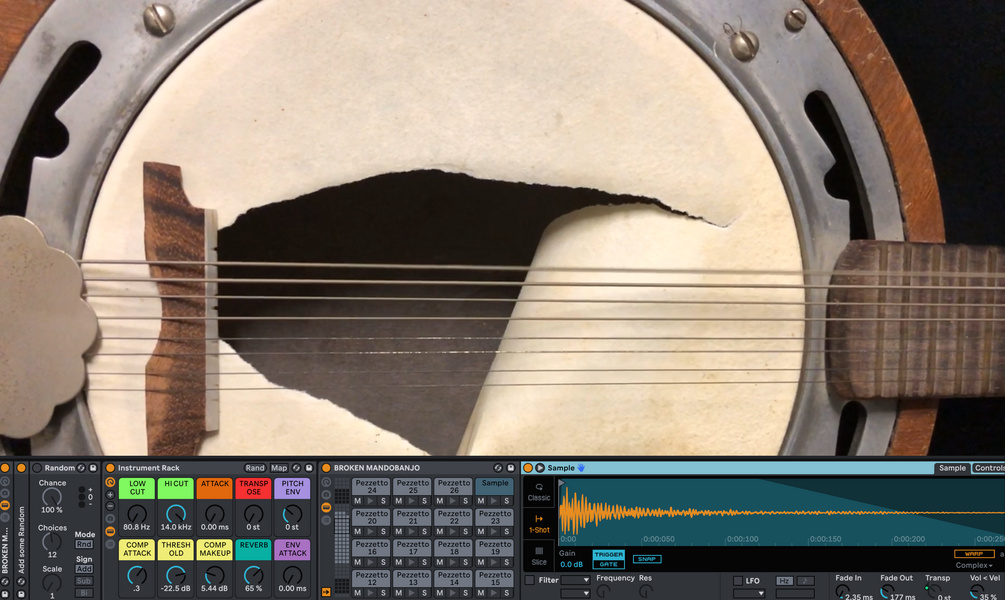Screen dimensions: 1005x600
Task: Click the REVERB macro knob
Action: coord(254,574)
